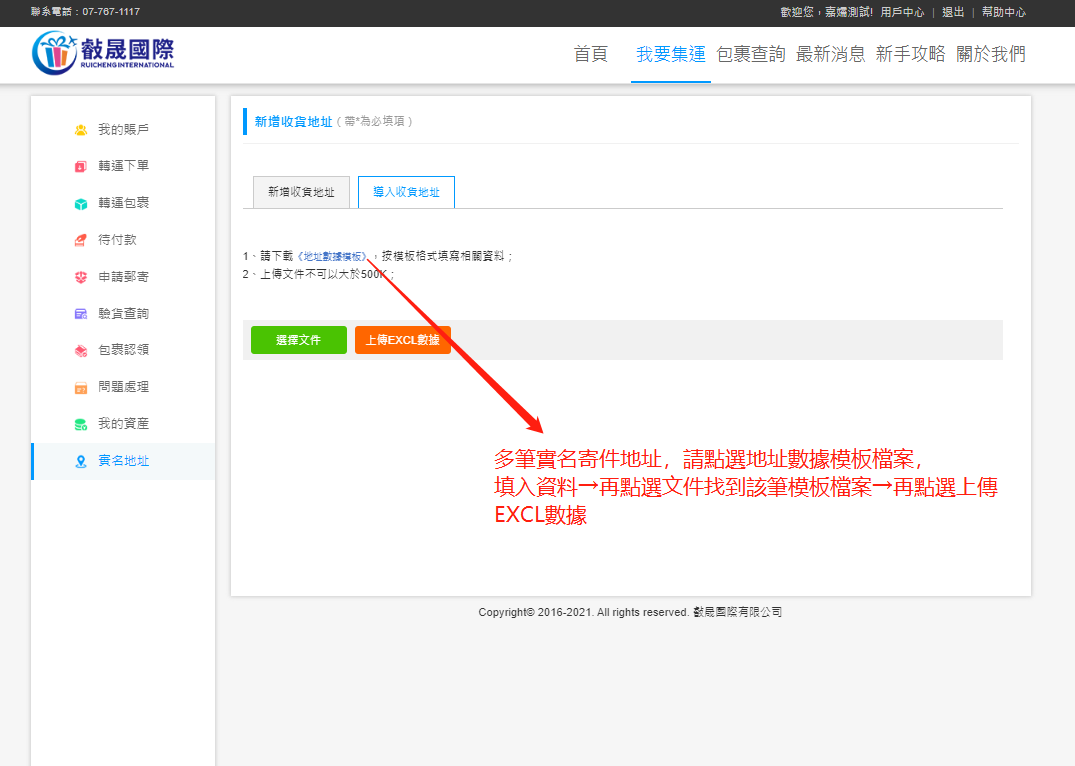This screenshot has height=766, width=1075.
Task: Click the 問題處理 orange icon
Action: point(81,387)
